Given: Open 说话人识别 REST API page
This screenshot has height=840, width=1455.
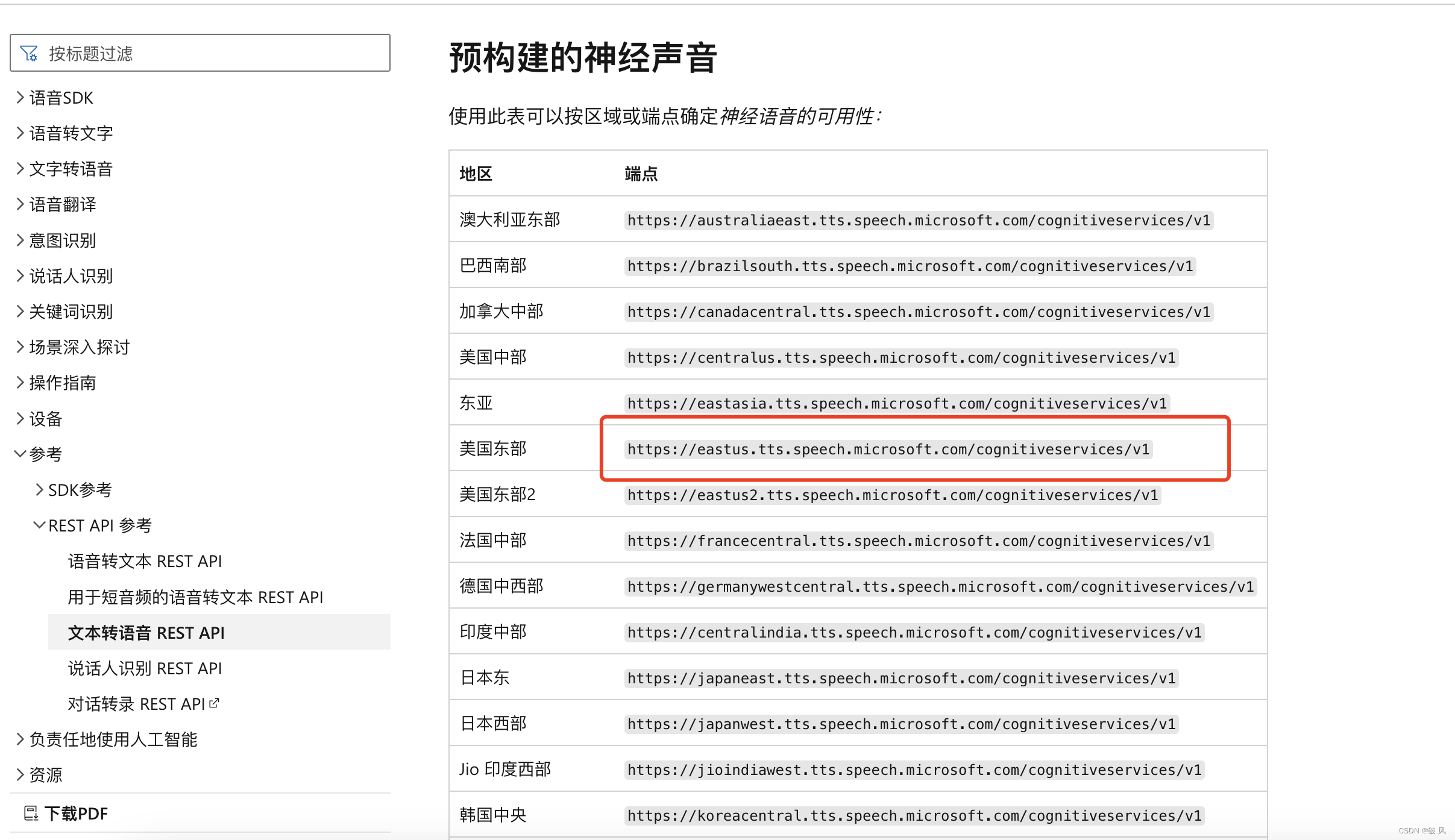Looking at the screenshot, I should 145,668.
